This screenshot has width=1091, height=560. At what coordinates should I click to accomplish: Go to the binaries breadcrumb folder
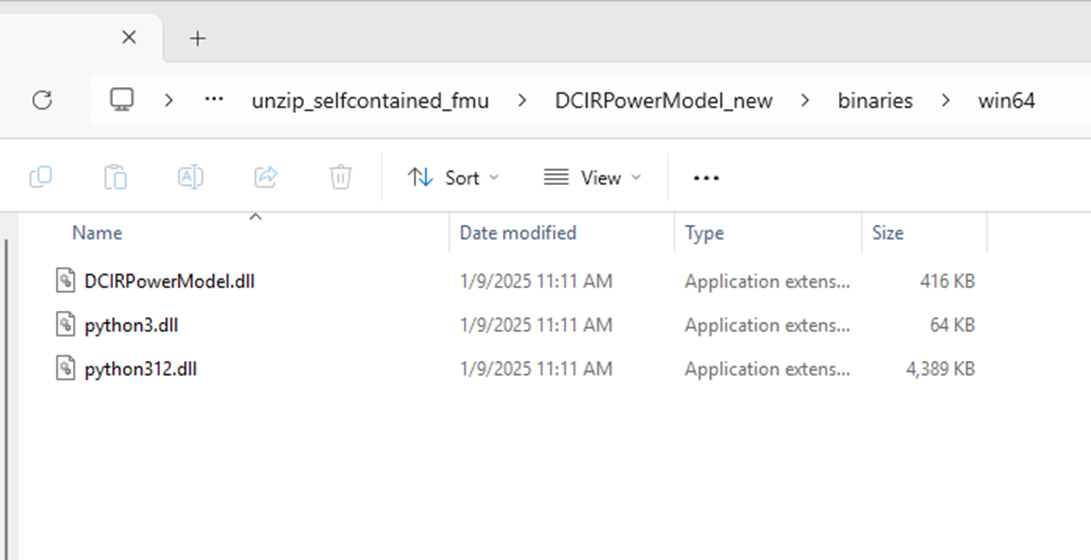(x=875, y=101)
